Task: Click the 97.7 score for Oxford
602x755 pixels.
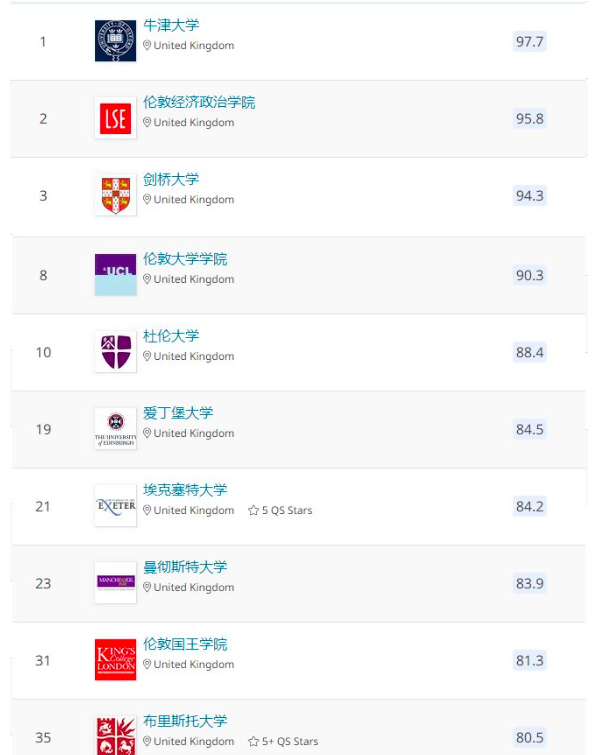Action: [x=529, y=42]
